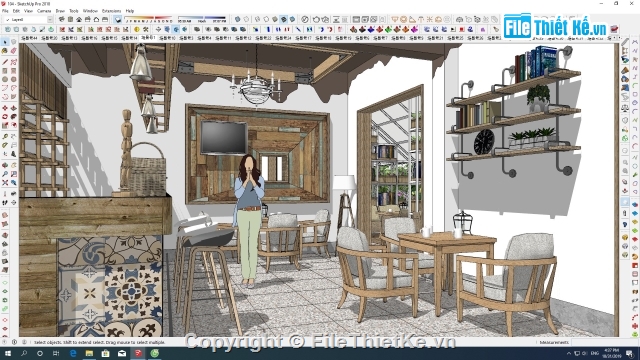This screenshot has height=360, width=640.
Task: Open the taskbar clock and date
Action: click(x=611, y=353)
